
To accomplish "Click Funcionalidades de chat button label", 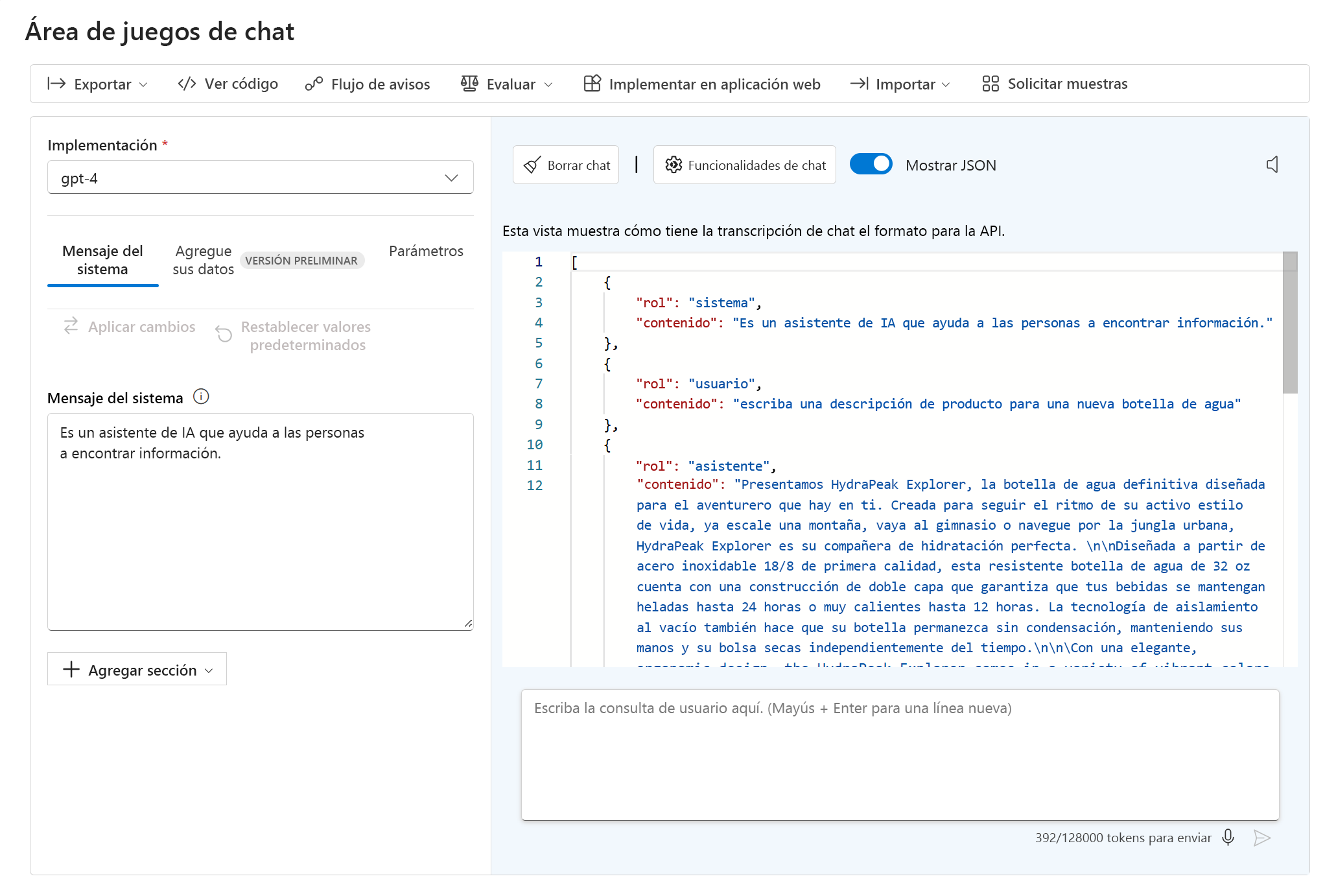I will (x=757, y=165).
